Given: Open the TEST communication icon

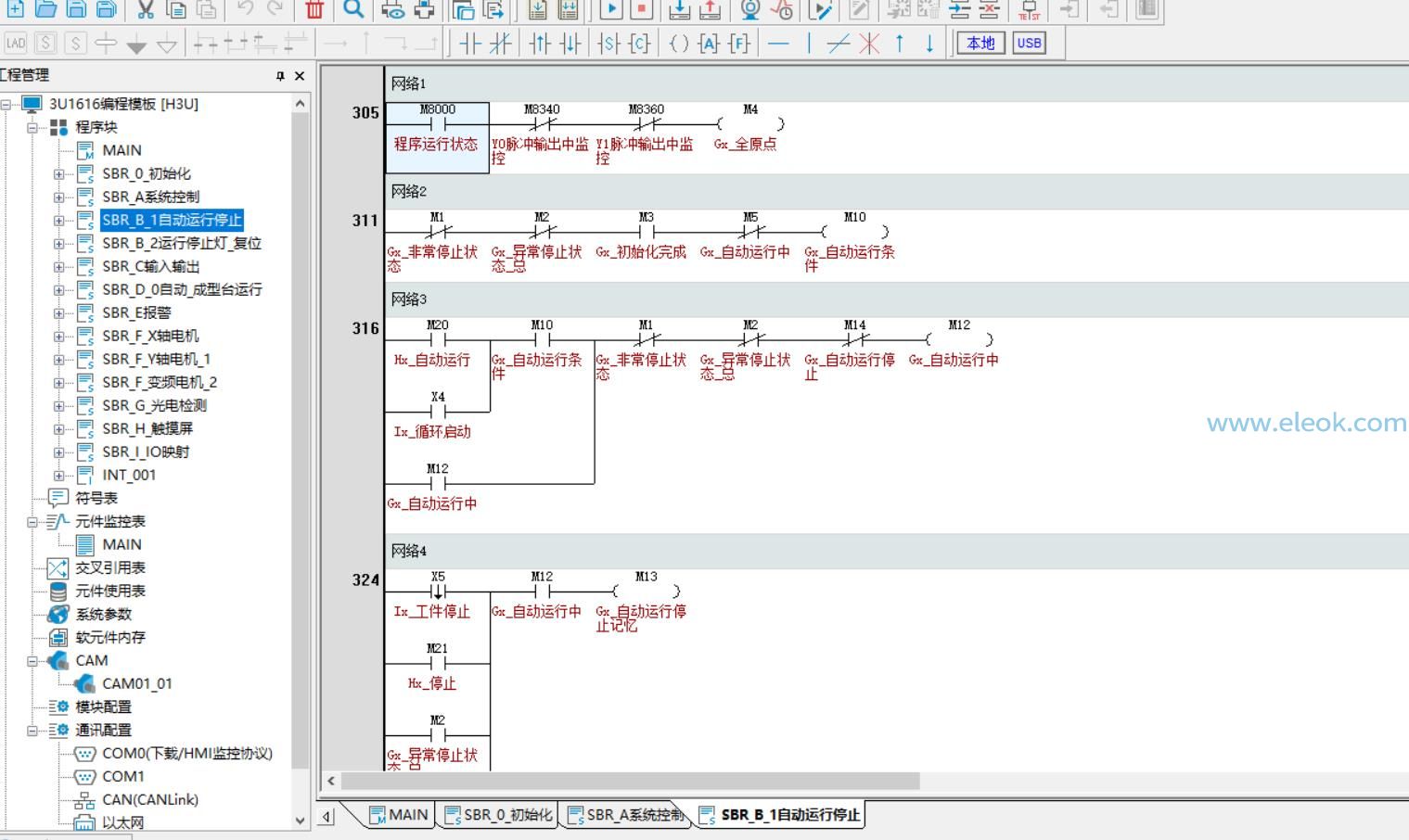Looking at the screenshot, I should (x=1029, y=10).
